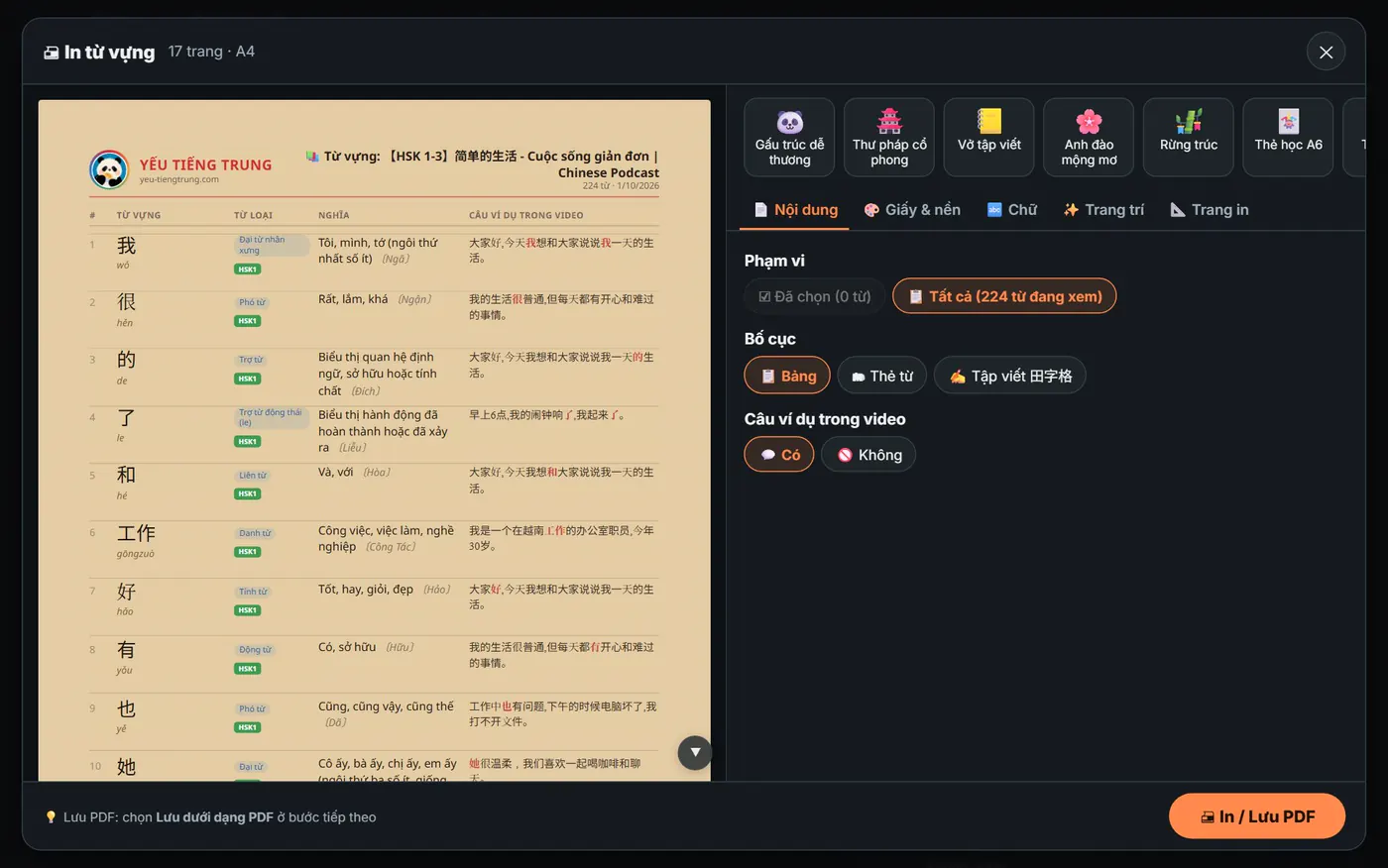Click the down arrow on the preview
The image size is (1388, 868).
click(695, 752)
